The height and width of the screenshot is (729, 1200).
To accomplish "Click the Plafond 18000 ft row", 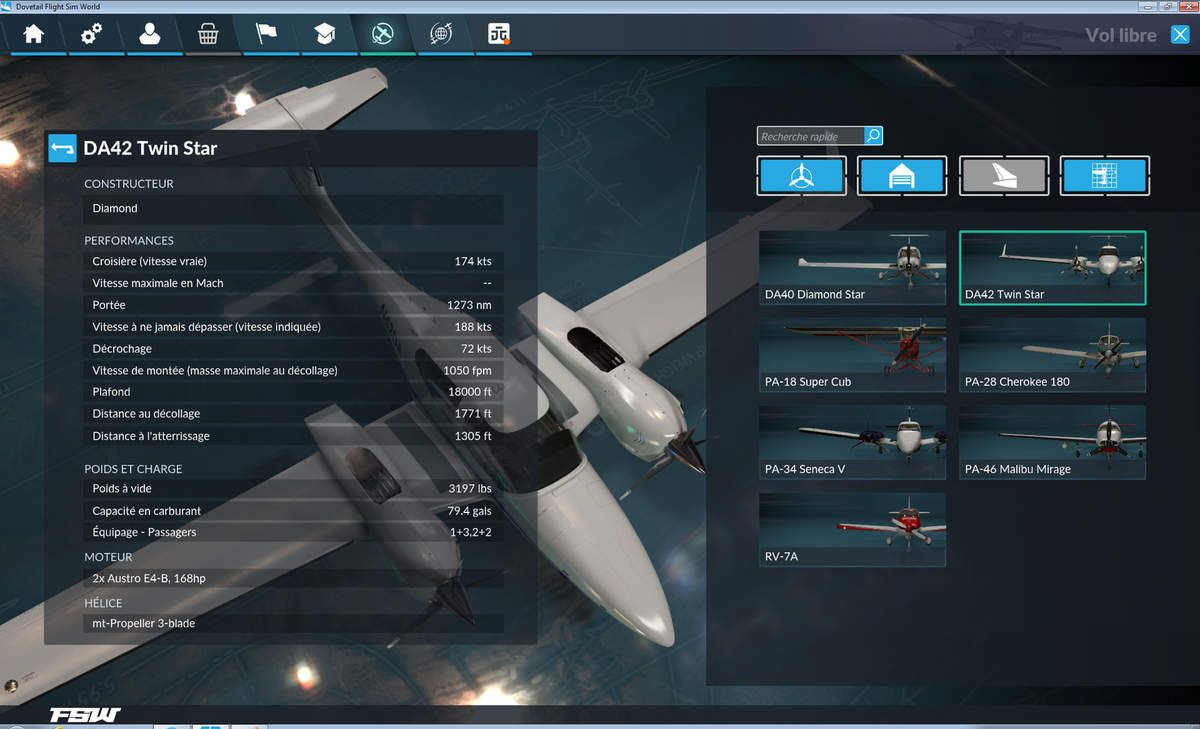I will click(x=293, y=392).
